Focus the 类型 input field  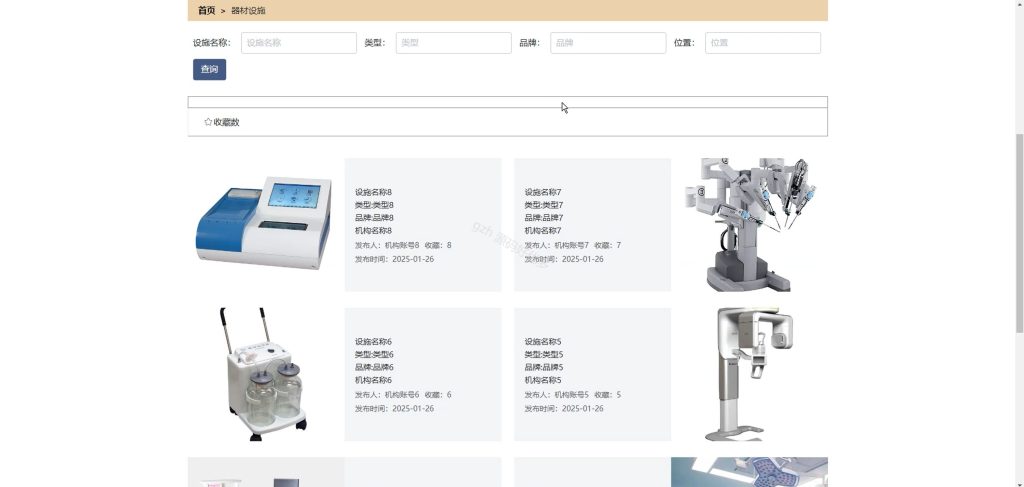(453, 43)
